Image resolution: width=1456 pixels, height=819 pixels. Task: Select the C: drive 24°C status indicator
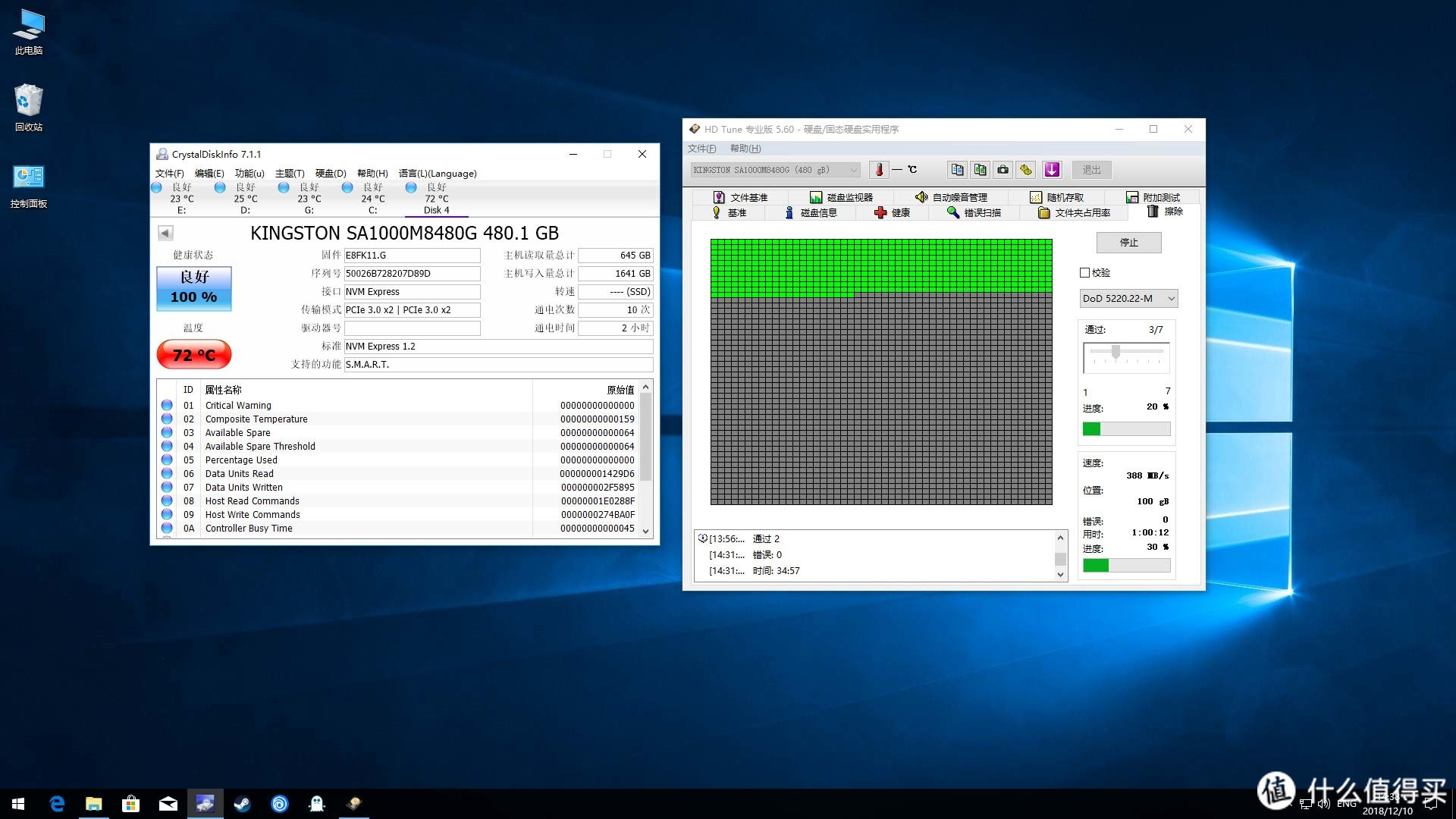[x=372, y=199]
